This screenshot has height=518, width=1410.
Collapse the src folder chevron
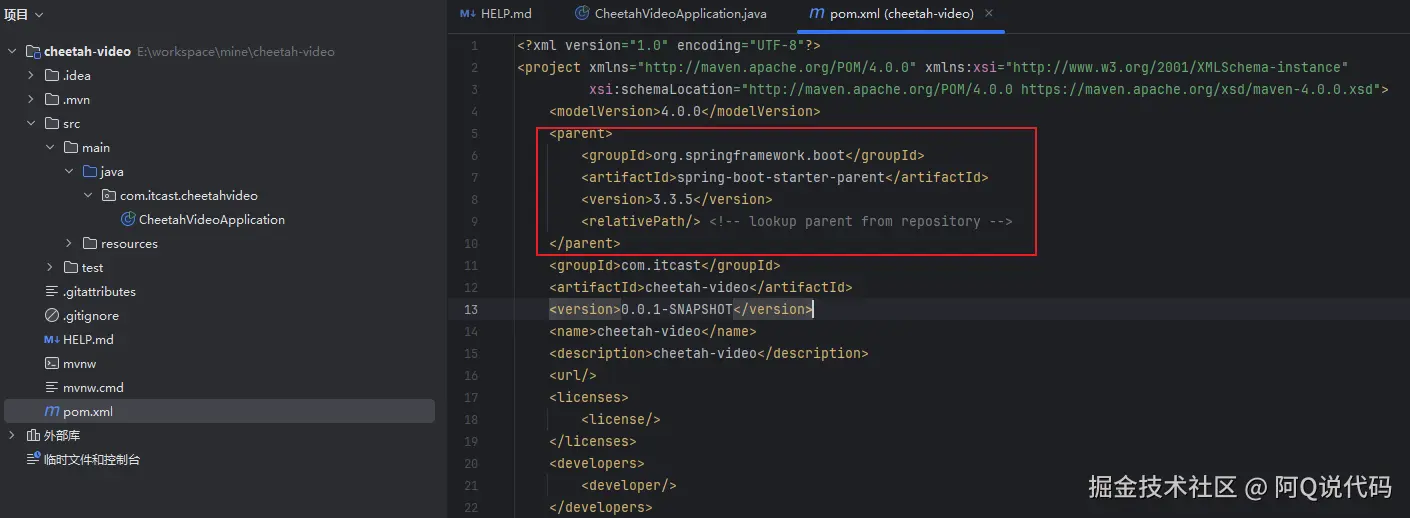click(32, 124)
